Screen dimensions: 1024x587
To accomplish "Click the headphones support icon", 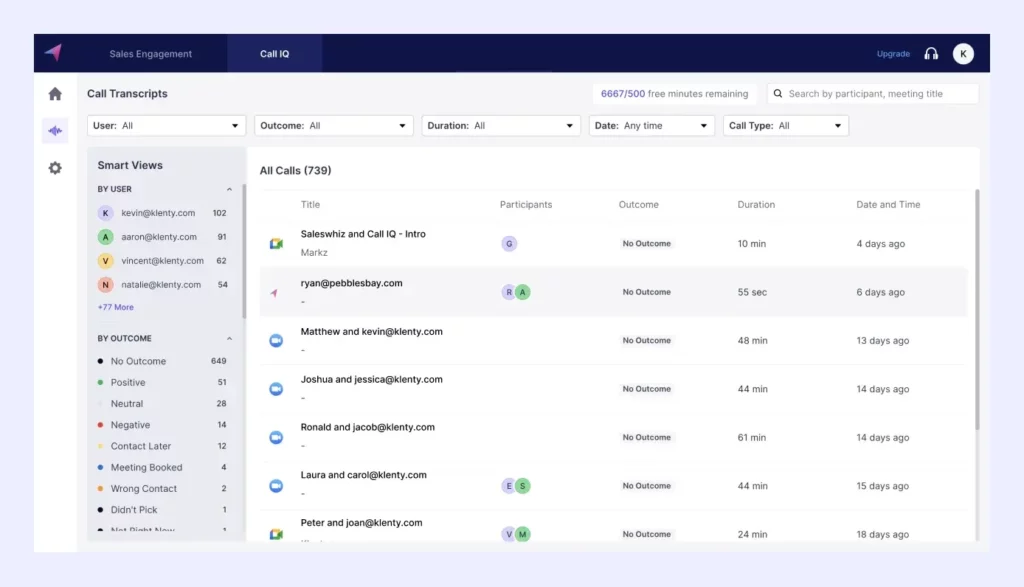I will click(931, 54).
